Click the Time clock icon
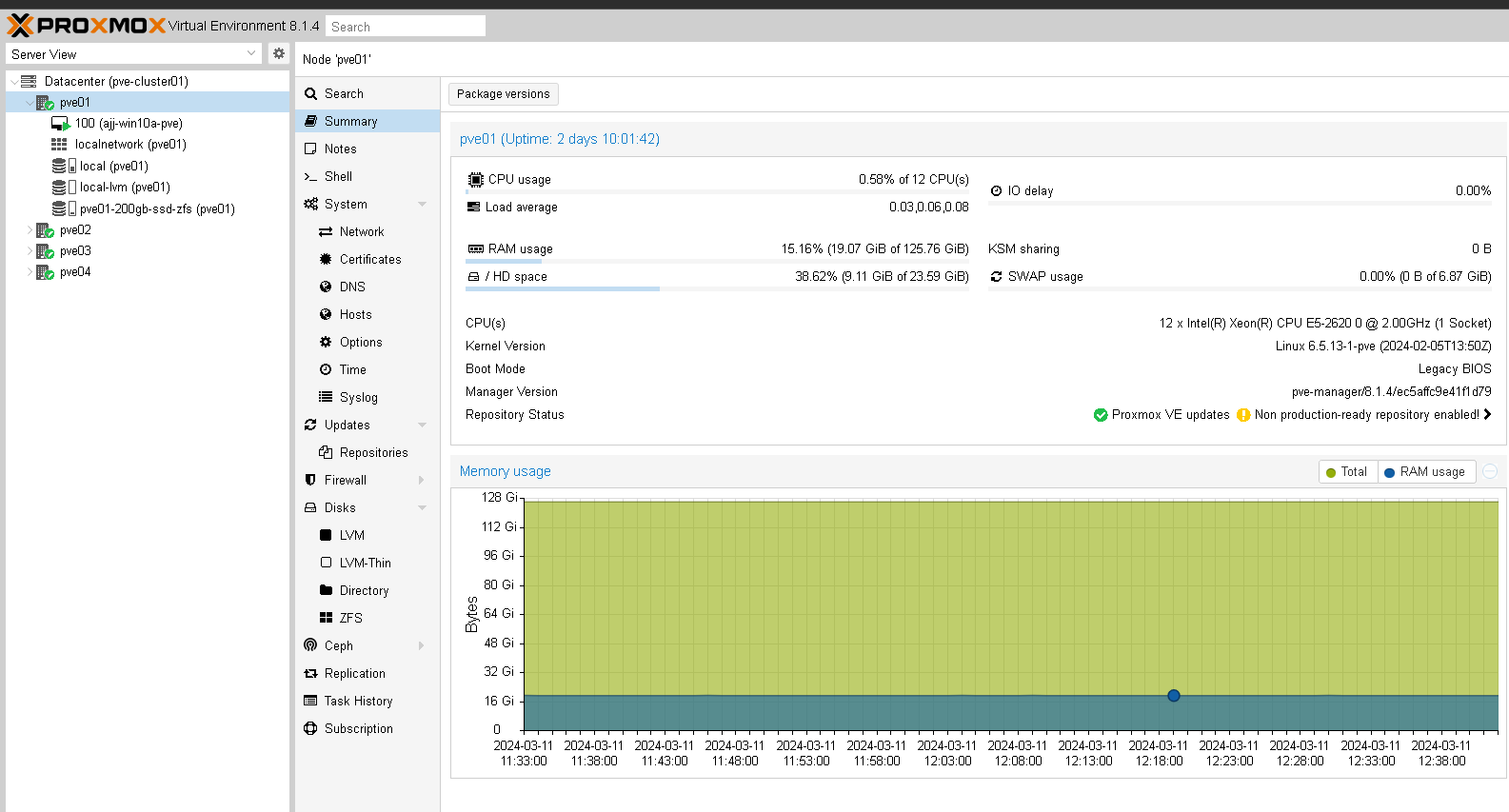This screenshot has width=1509, height=812. pos(326,369)
